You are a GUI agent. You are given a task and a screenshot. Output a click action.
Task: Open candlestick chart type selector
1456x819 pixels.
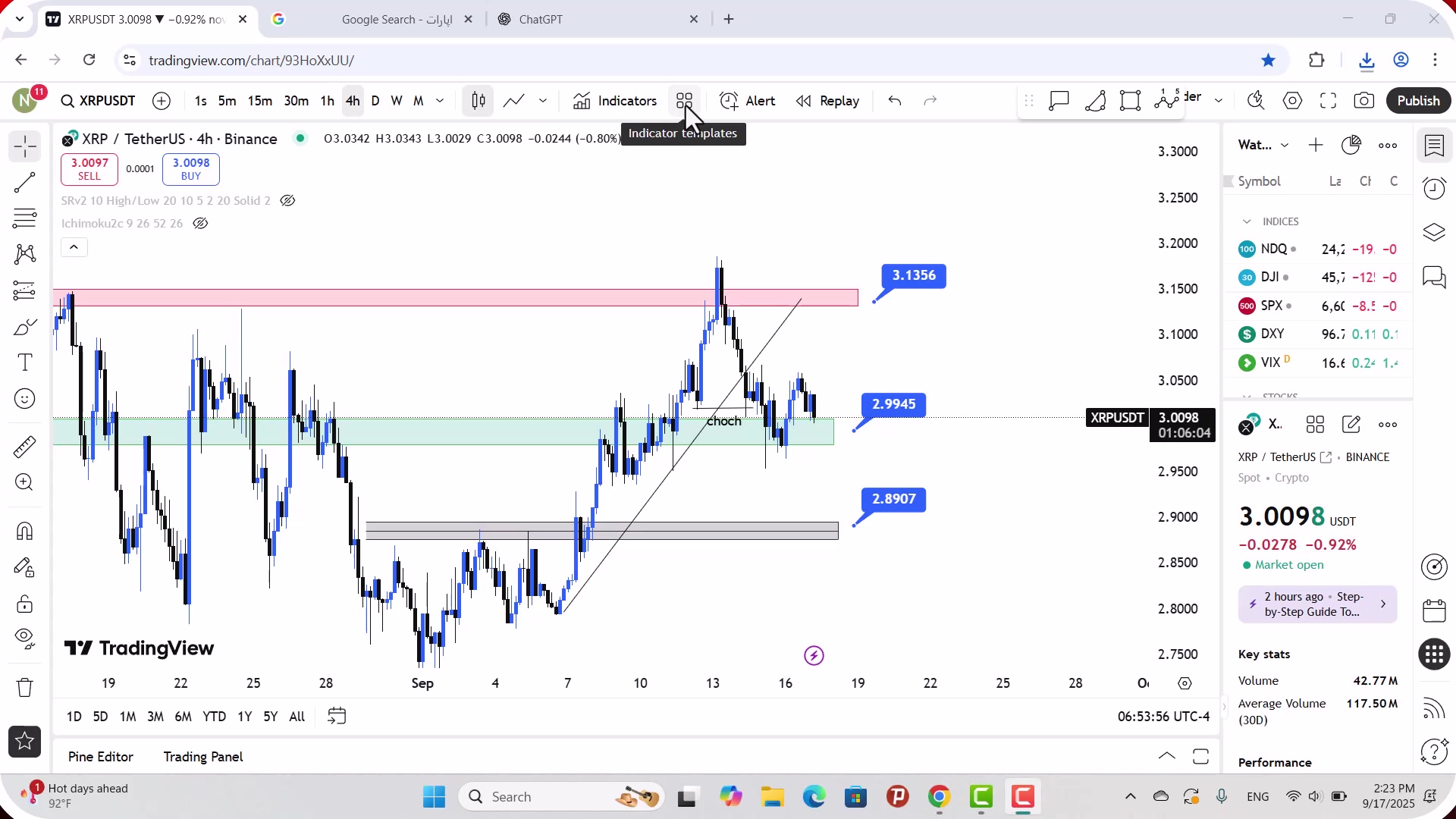tap(479, 101)
